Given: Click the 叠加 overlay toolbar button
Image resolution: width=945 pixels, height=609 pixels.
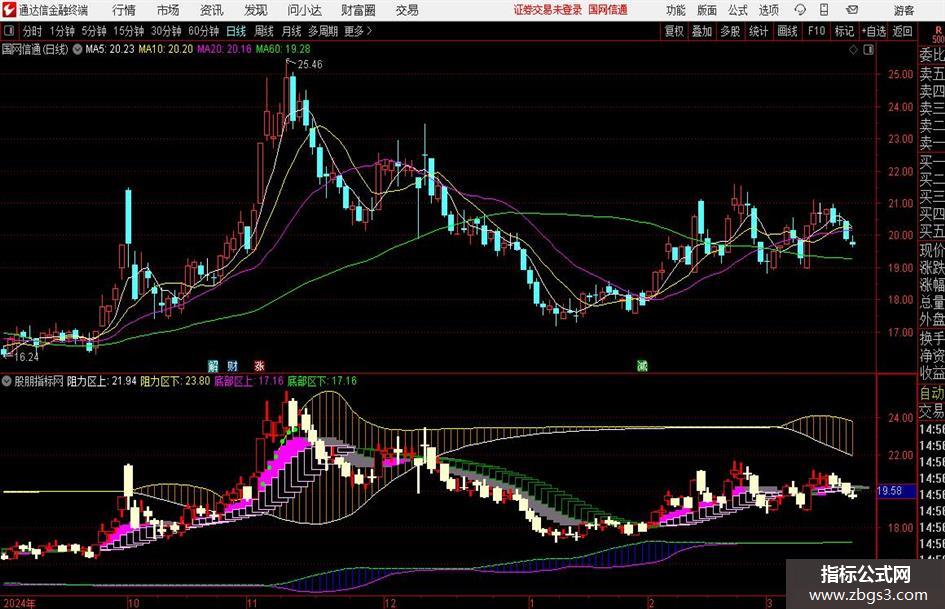Looking at the screenshot, I should (x=702, y=31).
